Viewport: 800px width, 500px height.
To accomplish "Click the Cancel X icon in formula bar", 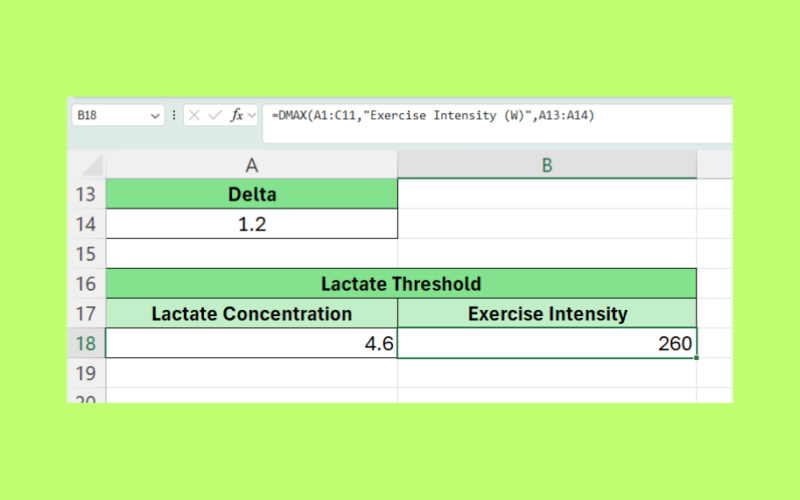I will (194, 116).
